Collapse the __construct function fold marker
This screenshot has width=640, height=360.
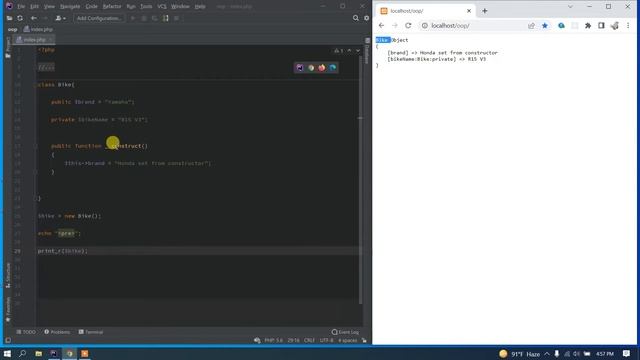(36, 146)
